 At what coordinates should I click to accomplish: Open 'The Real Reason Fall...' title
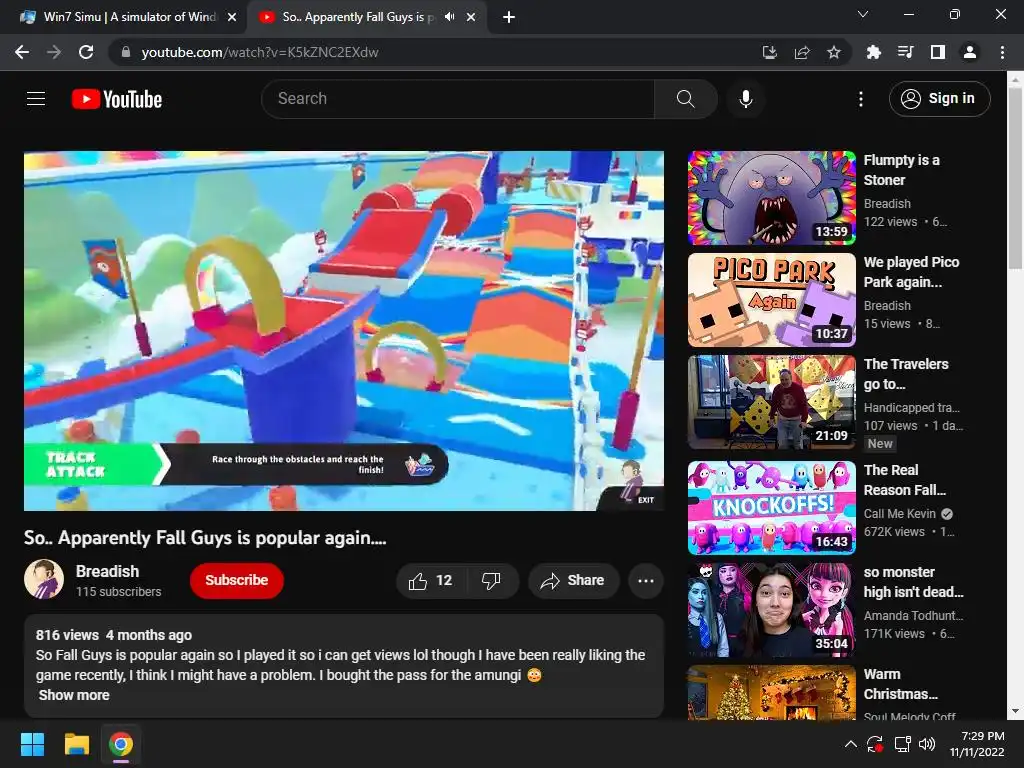click(x=904, y=480)
